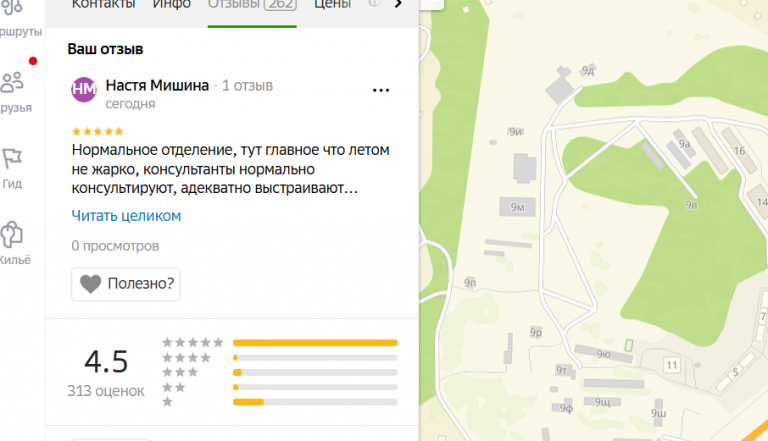
Task: Switch to the Цены tab
Action: [x=332, y=4]
